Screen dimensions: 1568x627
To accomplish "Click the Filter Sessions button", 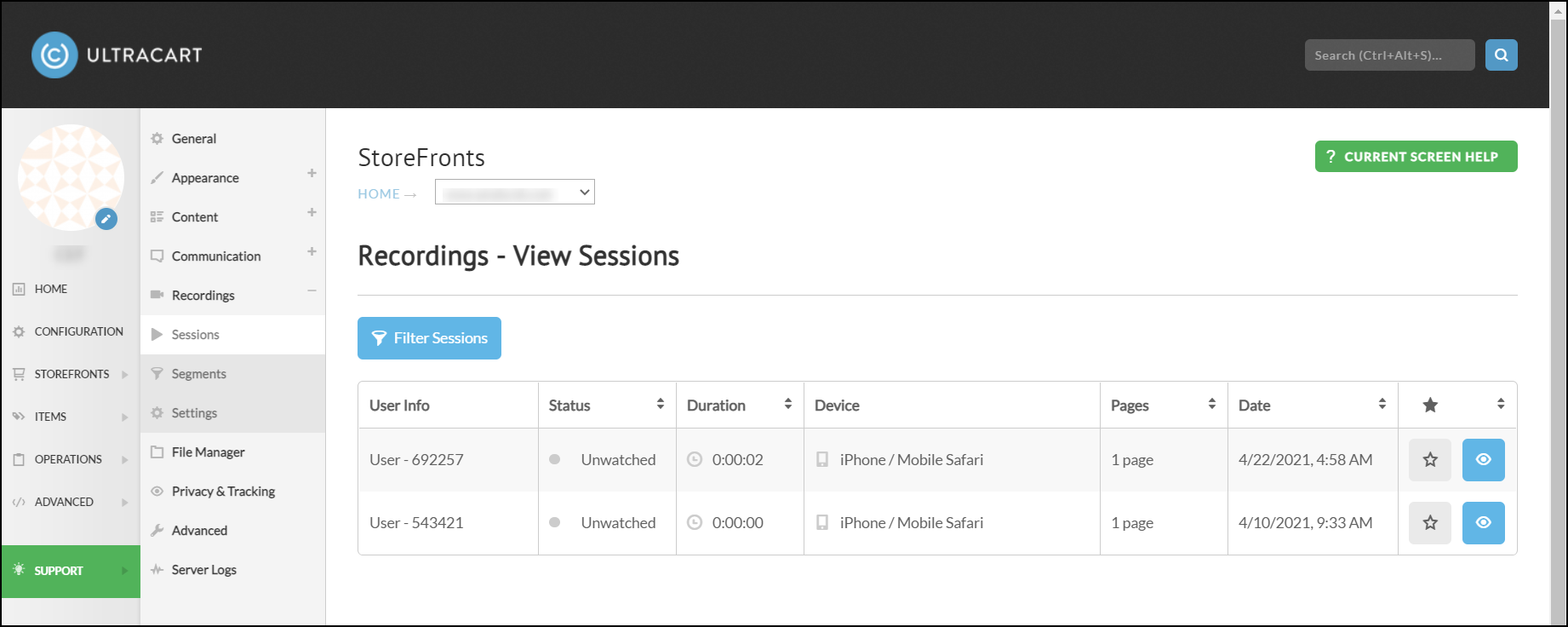I will click(429, 338).
